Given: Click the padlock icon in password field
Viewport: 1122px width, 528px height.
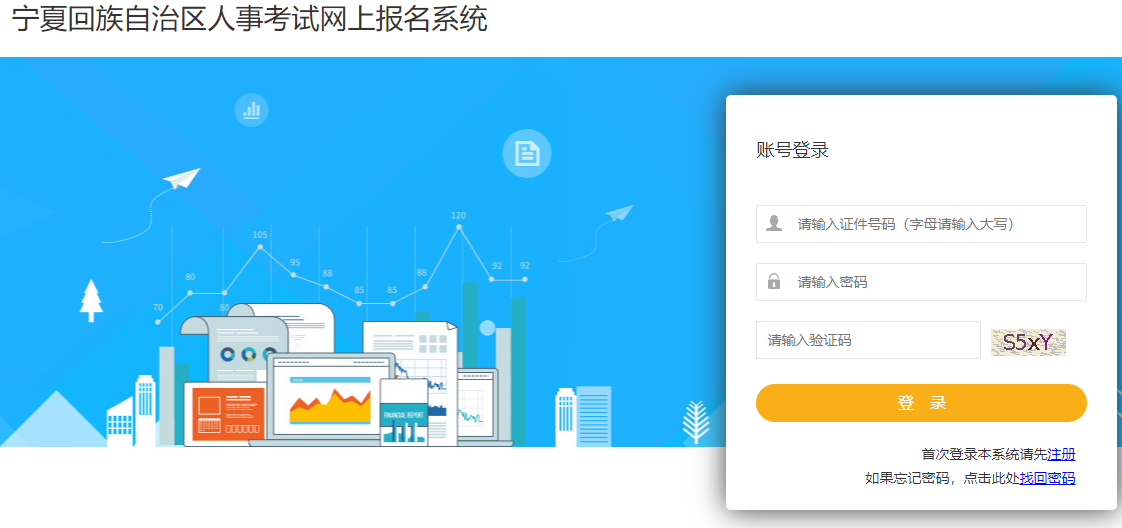Looking at the screenshot, I should (774, 281).
